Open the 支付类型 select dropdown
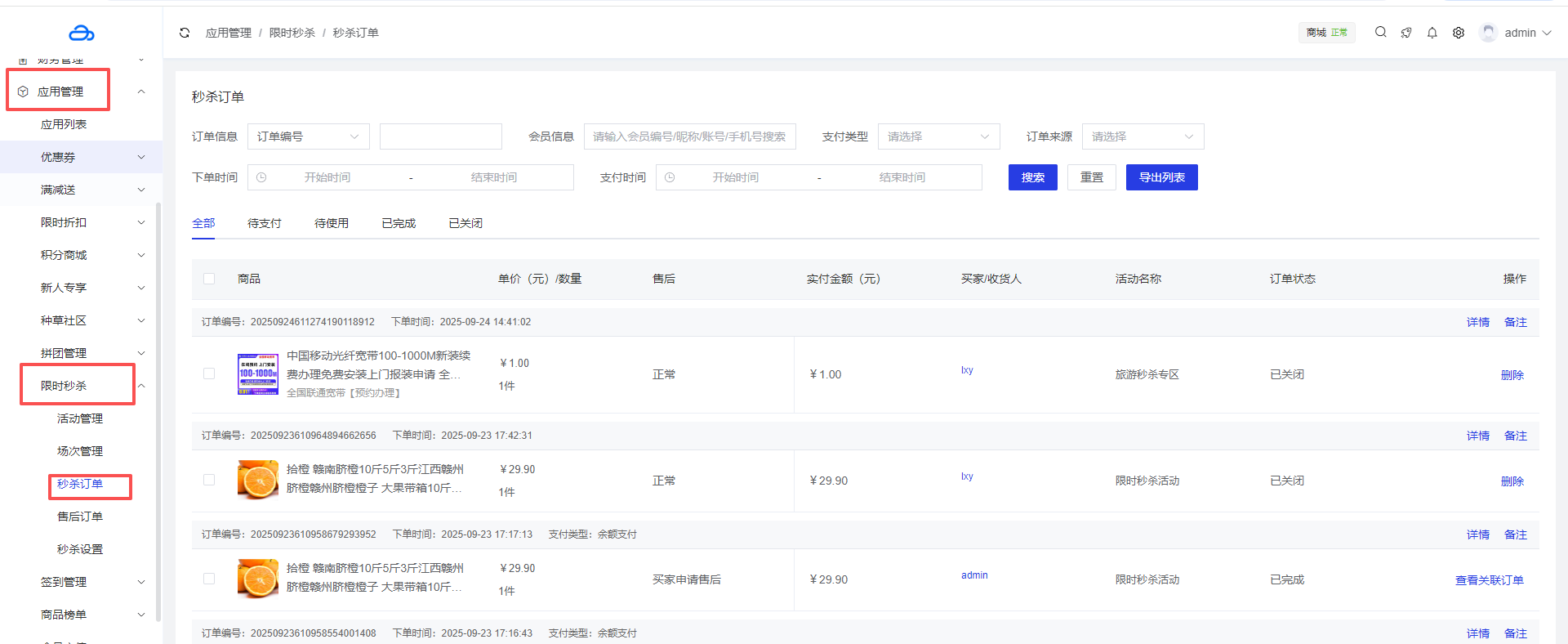Viewport: 1568px width, 644px height. pos(938,136)
